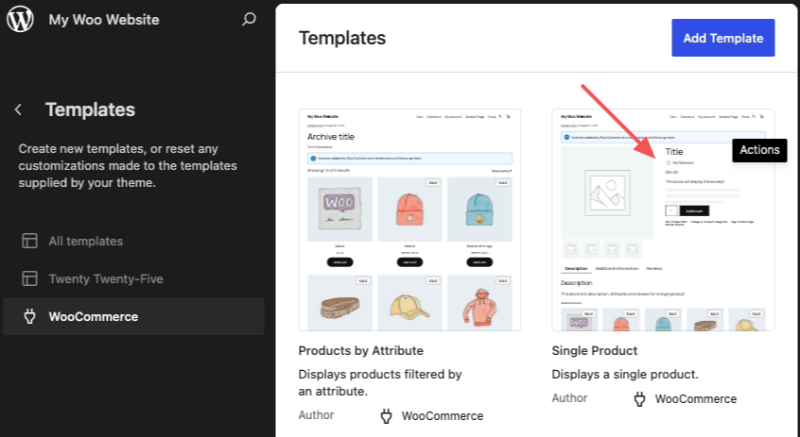This screenshot has height=437, width=800.
Task: Click the All templates layout icon
Action: click(x=30, y=241)
